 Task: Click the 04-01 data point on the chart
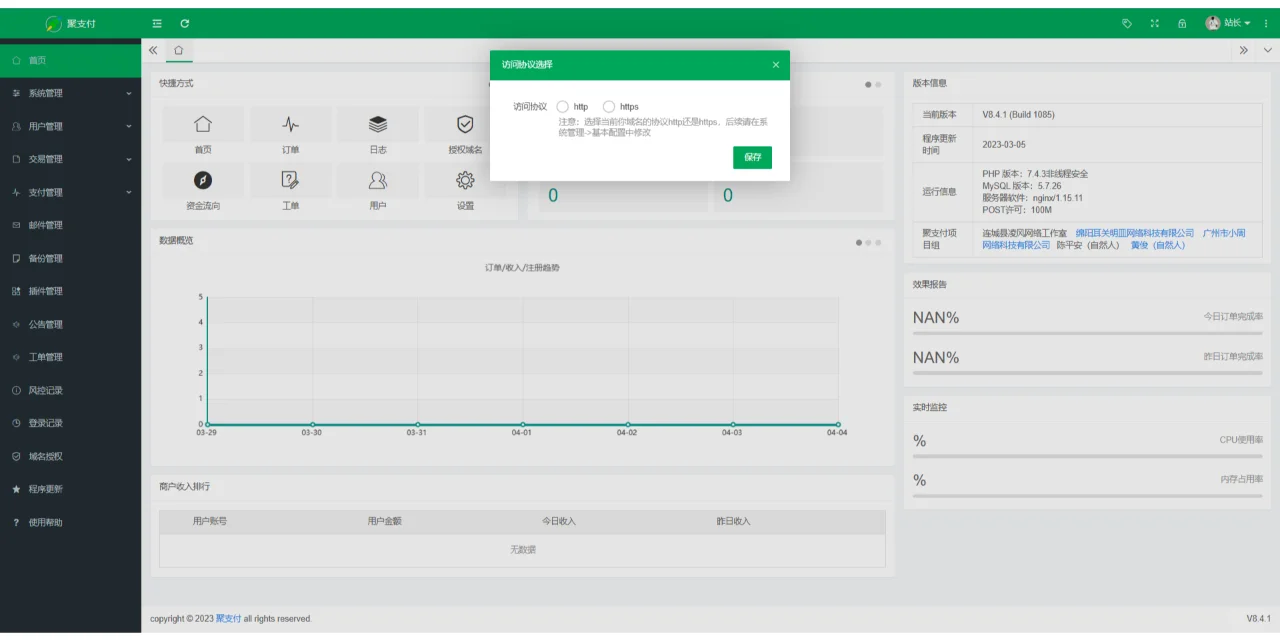(x=522, y=424)
